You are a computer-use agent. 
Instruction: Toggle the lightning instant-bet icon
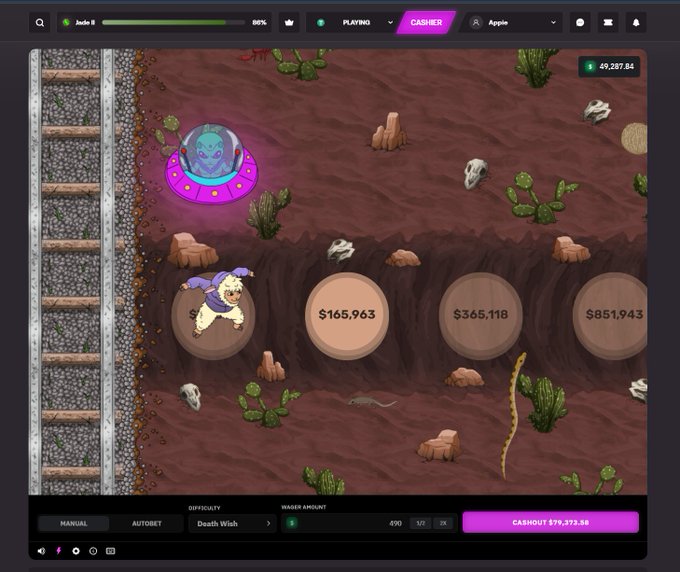(59, 551)
